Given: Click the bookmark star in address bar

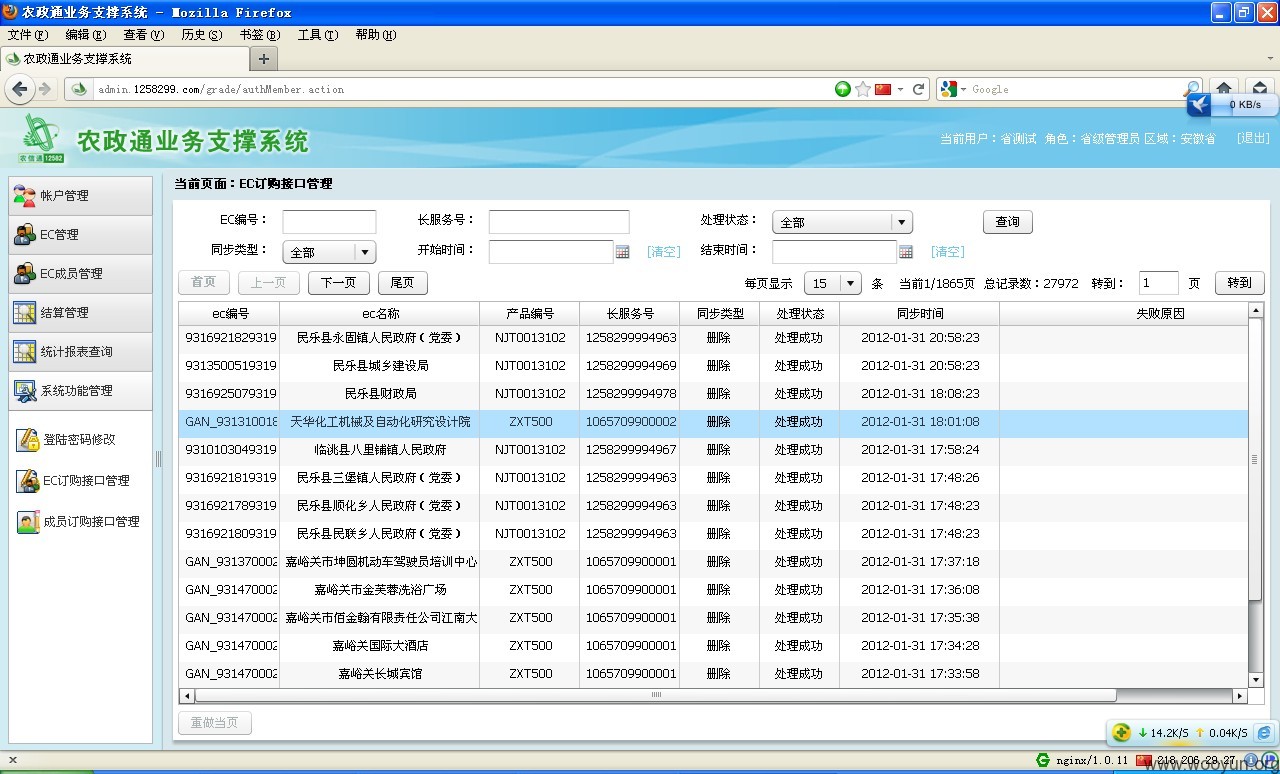Looking at the screenshot, I should (863, 89).
